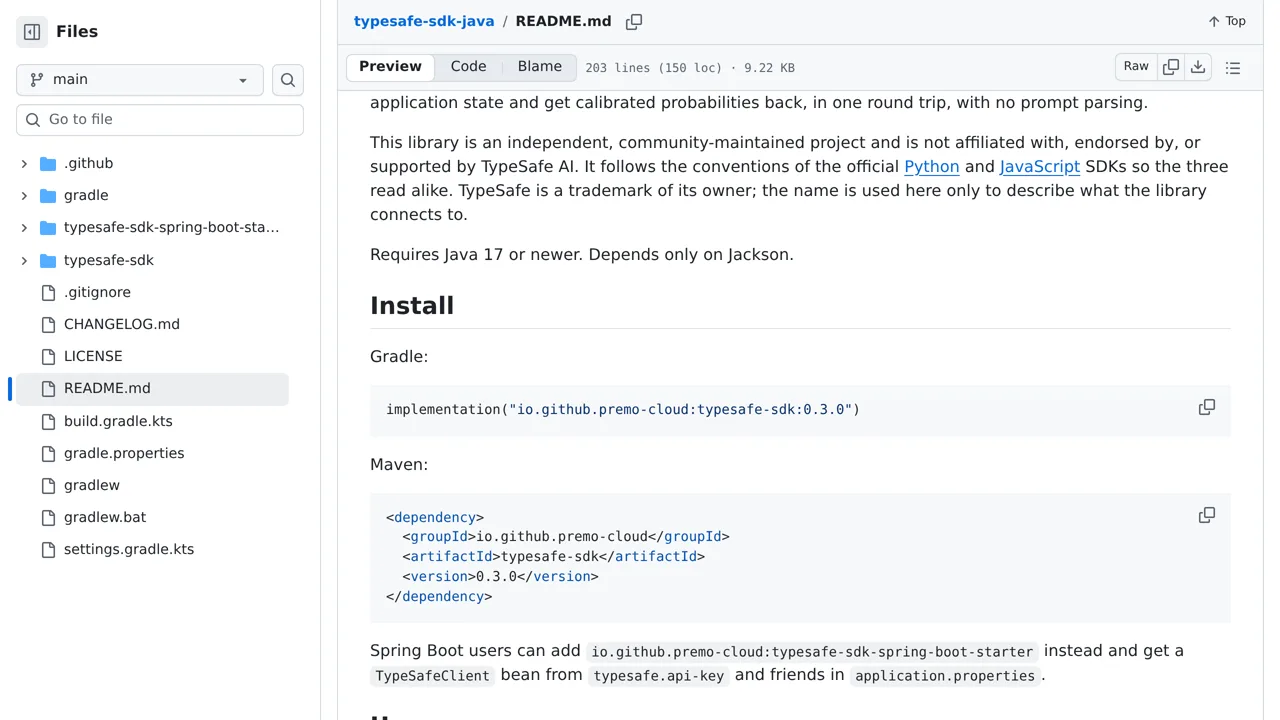
Task: Click the TypeSafeClient inline code
Action: 433,676
